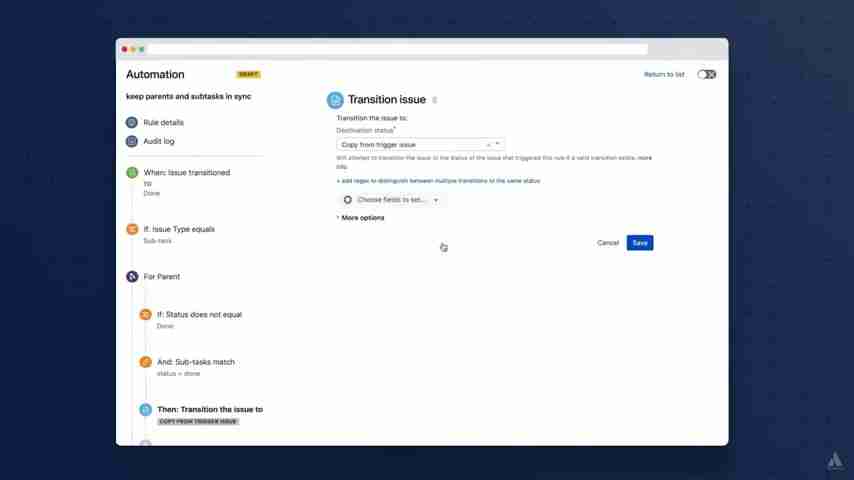The image size is (854, 480).
Task: Open Rule details in the sidebar
Action: 163,122
